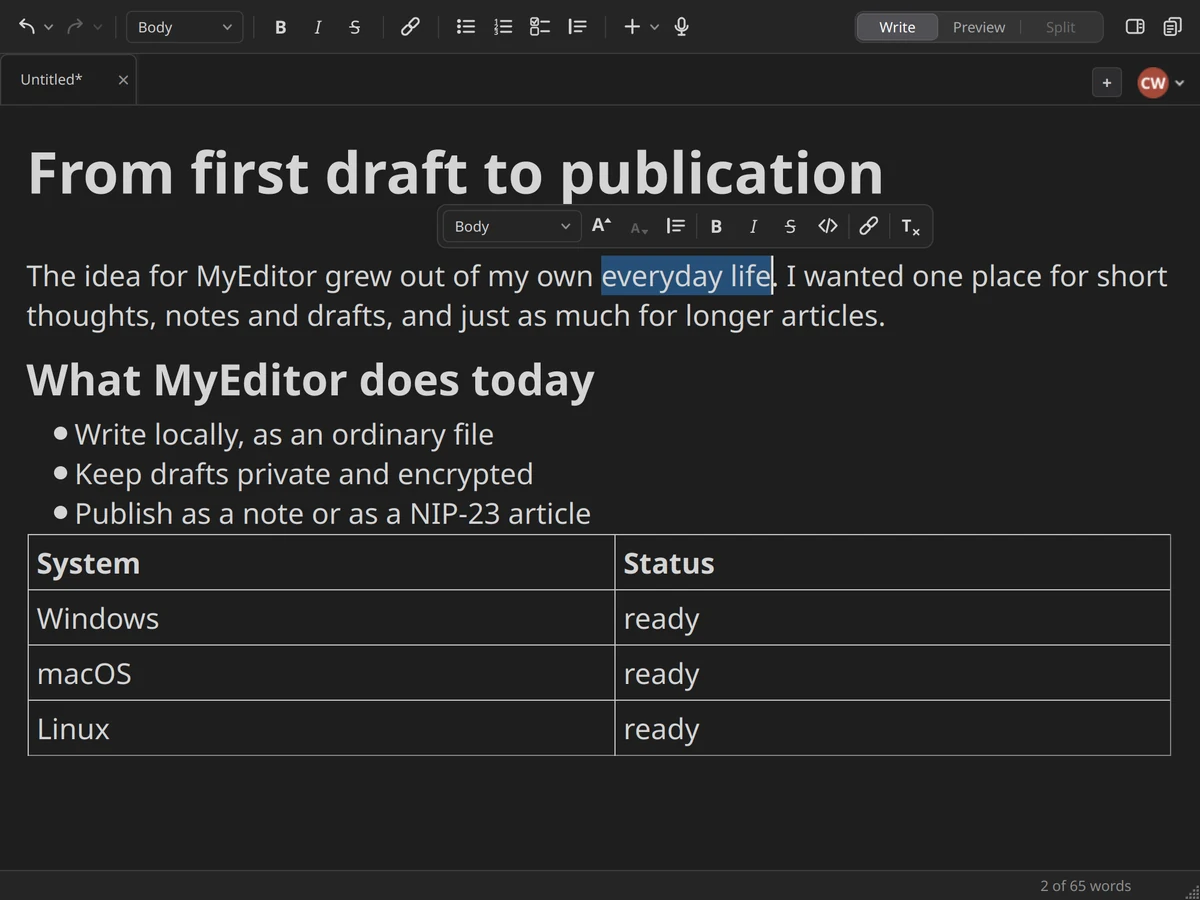The height and width of the screenshot is (900, 1200).
Task: Expand the redo history dropdown arrow
Action: (97, 27)
